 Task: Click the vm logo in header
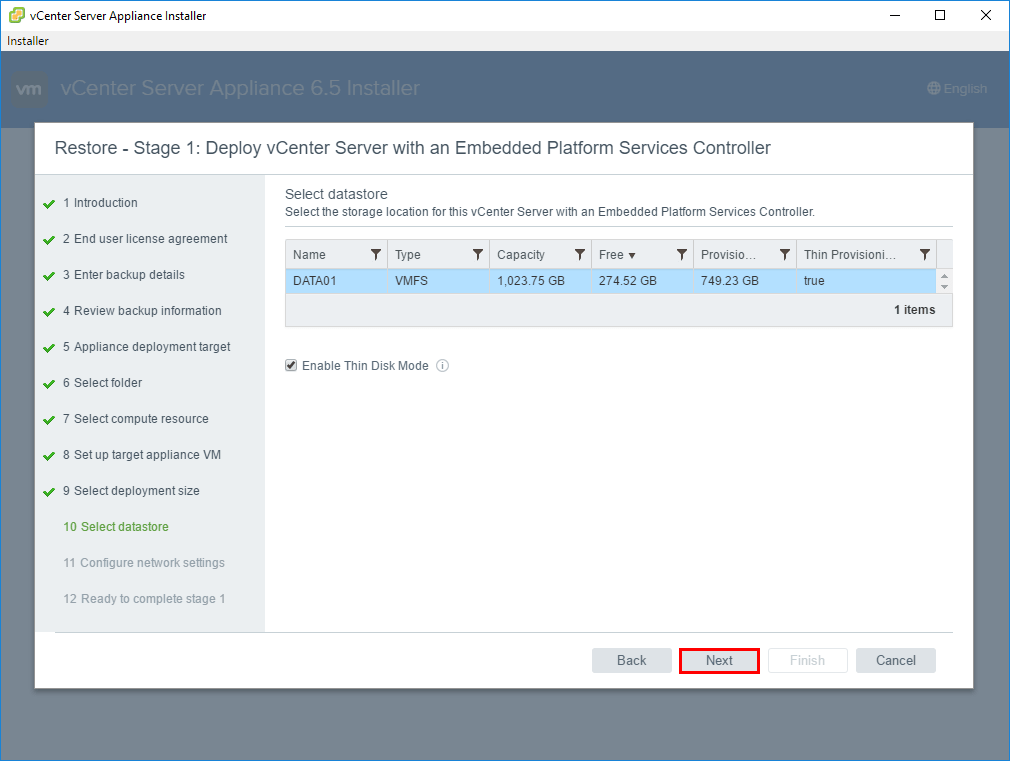tap(30, 89)
